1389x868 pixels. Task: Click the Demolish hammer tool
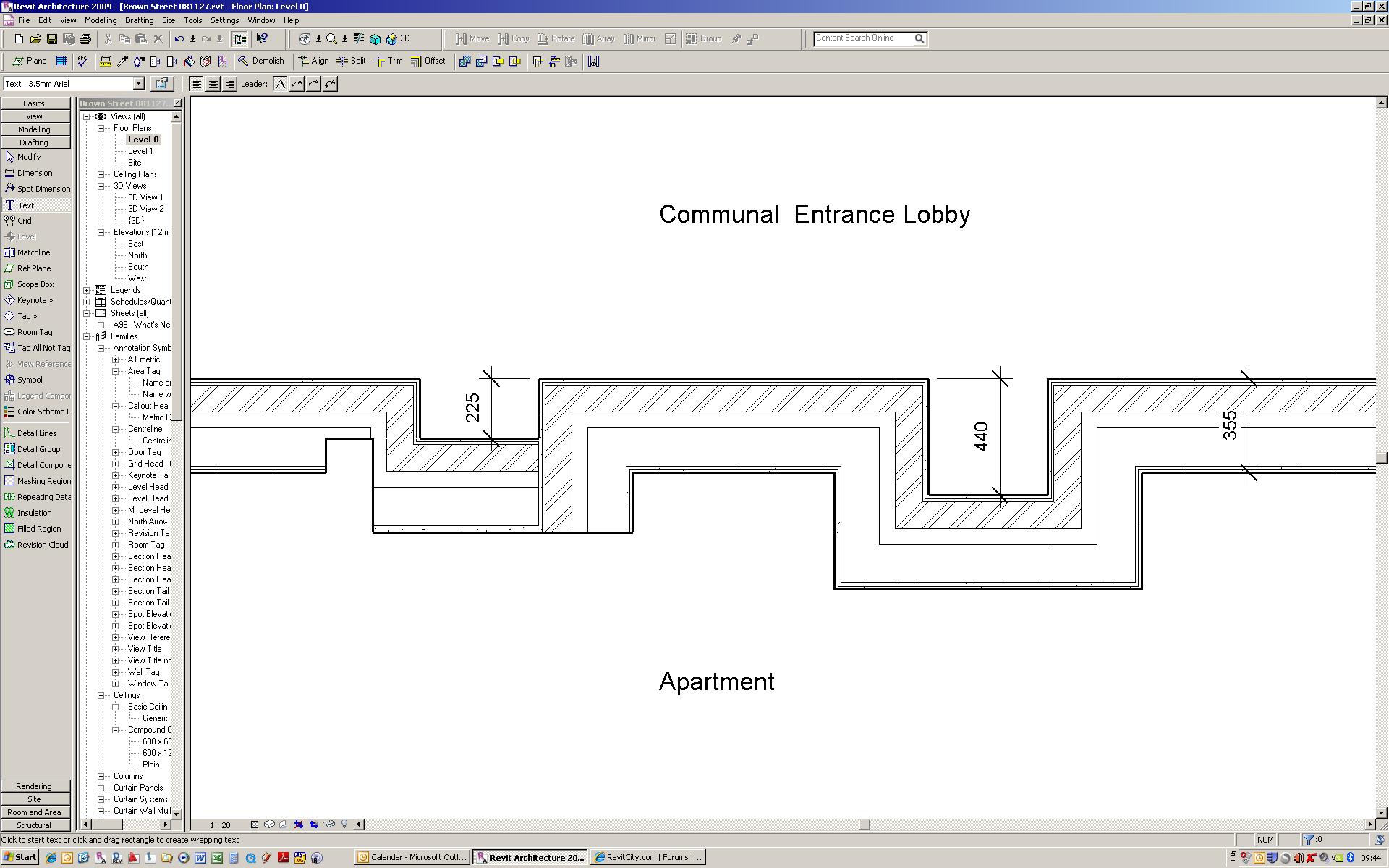pyautogui.click(x=261, y=61)
